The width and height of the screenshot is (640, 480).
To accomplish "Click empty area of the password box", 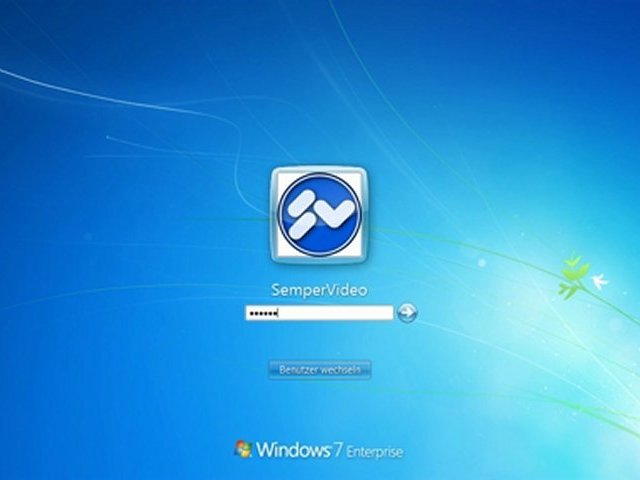I will tap(340, 313).
